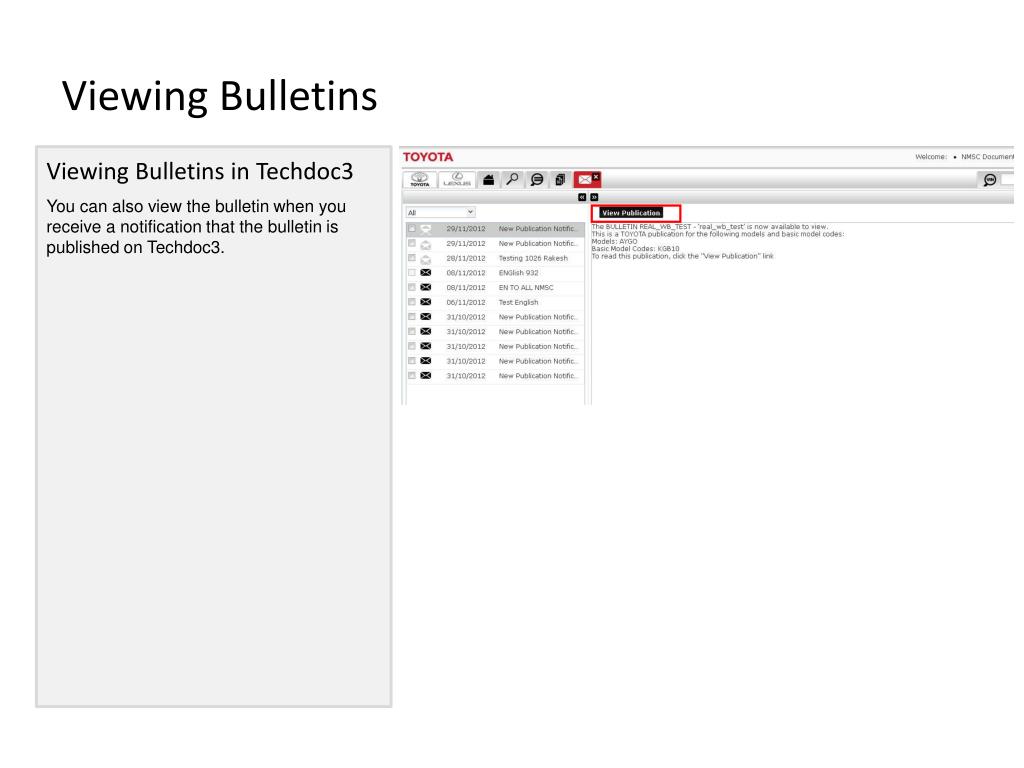
Task: Open message 'EN TO ALL NMSC'
Action: [x=526, y=287]
